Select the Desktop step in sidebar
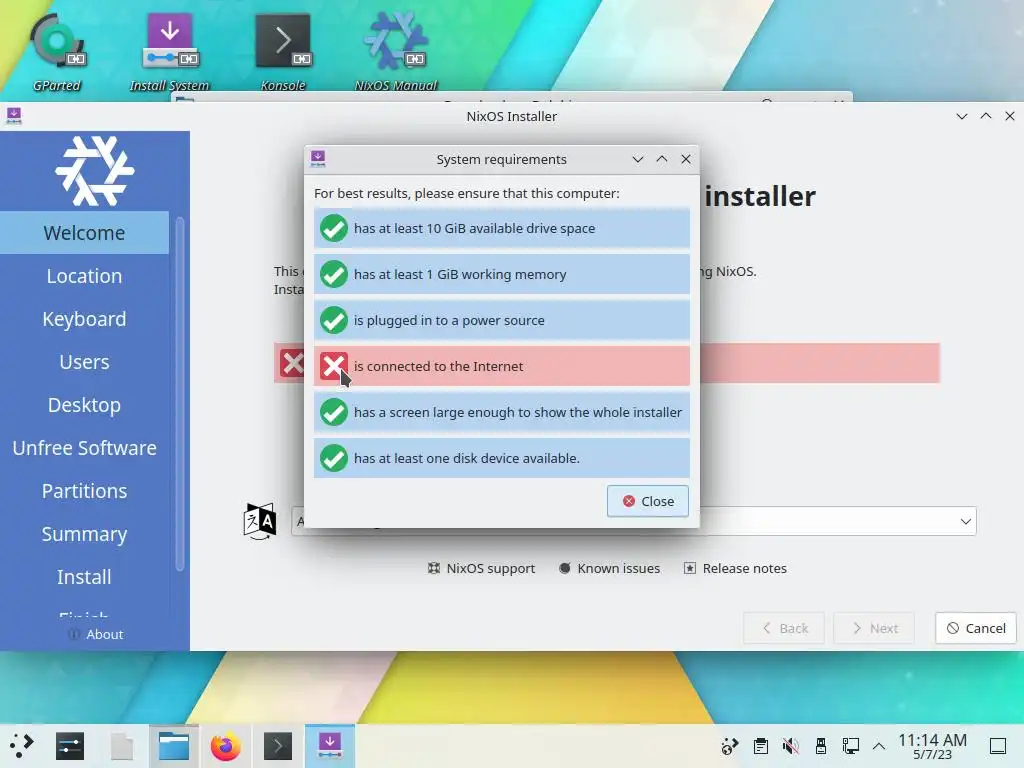 [84, 405]
